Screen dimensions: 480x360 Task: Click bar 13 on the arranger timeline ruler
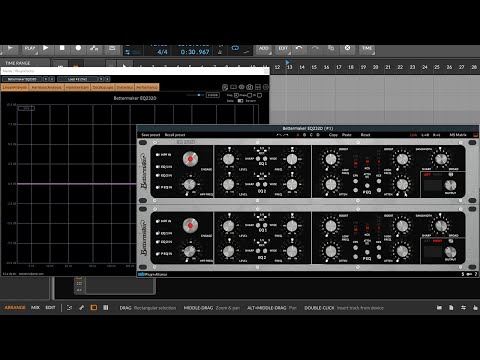pyautogui.click(x=289, y=67)
